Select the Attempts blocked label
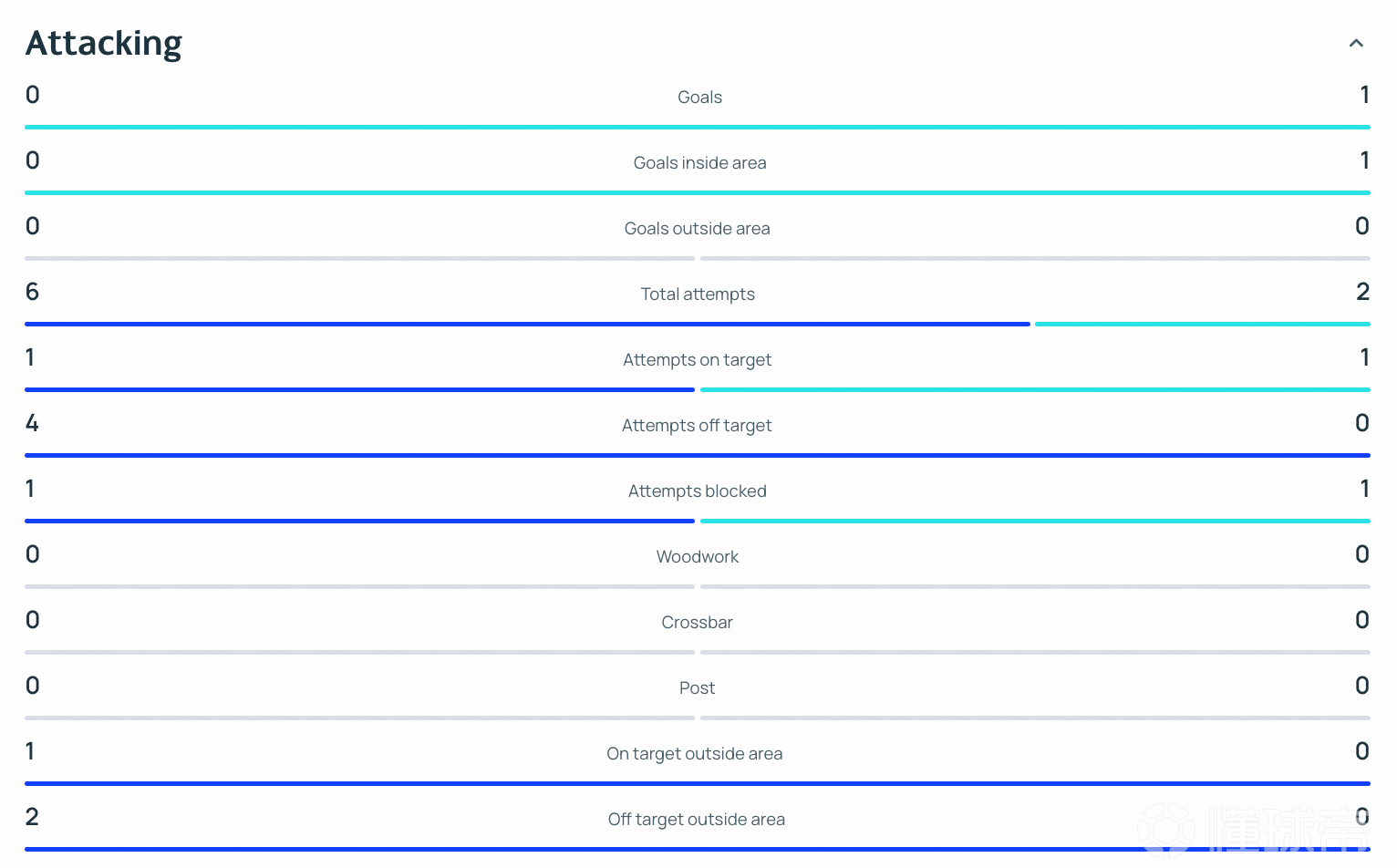The width and height of the screenshot is (1397, 868). [x=698, y=491]
